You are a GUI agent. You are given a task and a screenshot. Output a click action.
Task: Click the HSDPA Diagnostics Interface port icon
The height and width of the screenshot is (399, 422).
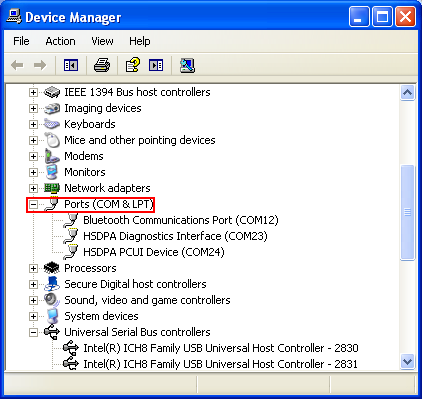[71, 236]
